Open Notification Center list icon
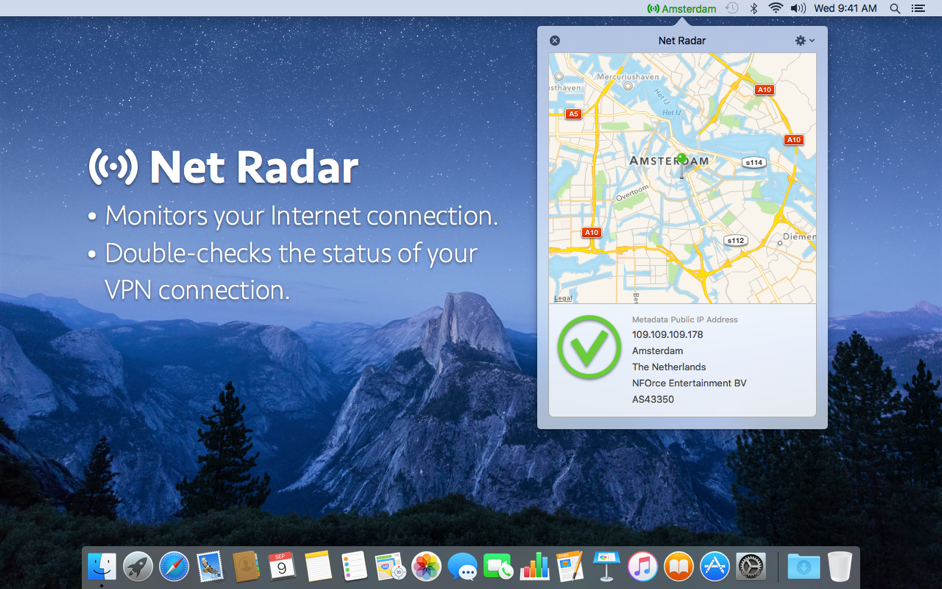 click(x=918, y=8)
